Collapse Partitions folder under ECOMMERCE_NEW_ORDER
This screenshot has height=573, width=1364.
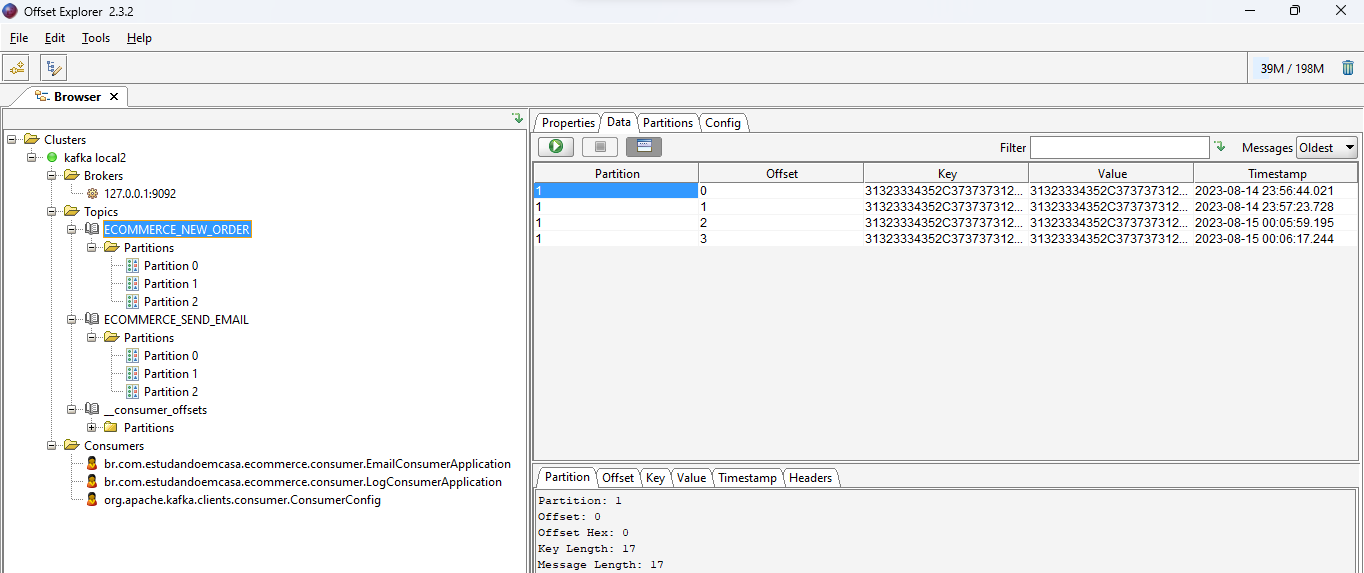pos(92,248)
